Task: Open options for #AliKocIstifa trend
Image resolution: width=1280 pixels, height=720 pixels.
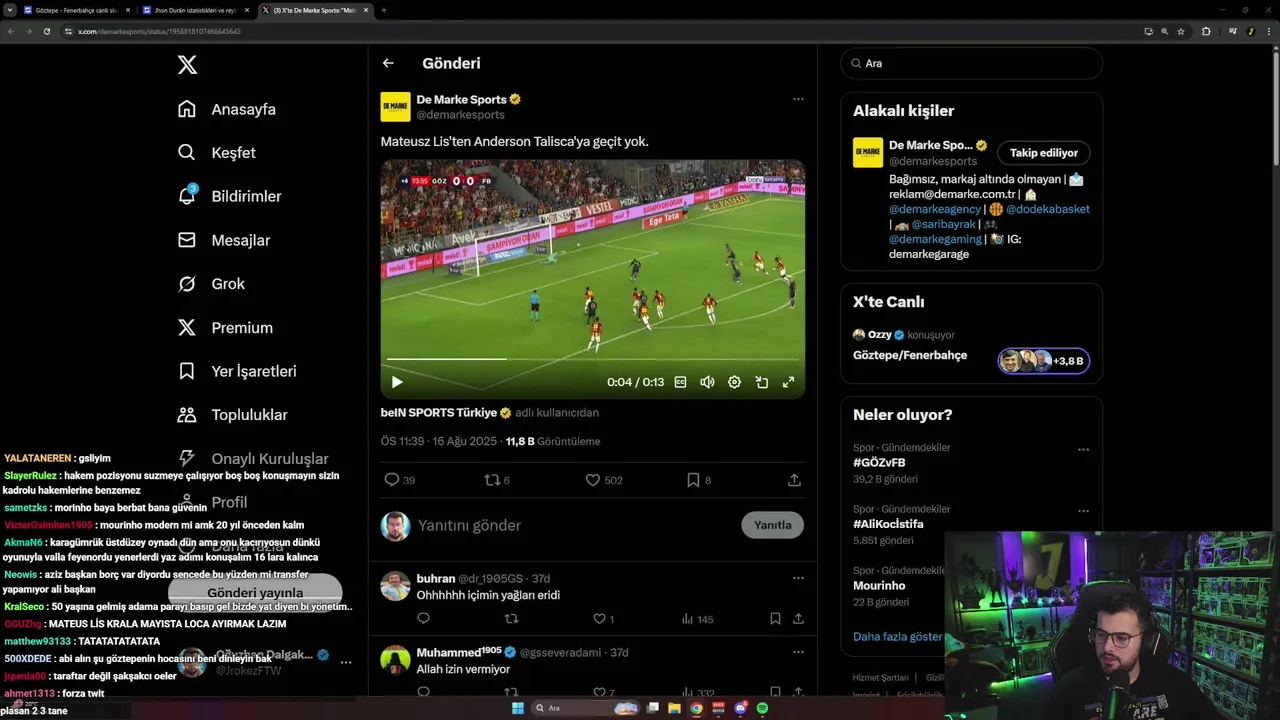Action: (1083, 510)
